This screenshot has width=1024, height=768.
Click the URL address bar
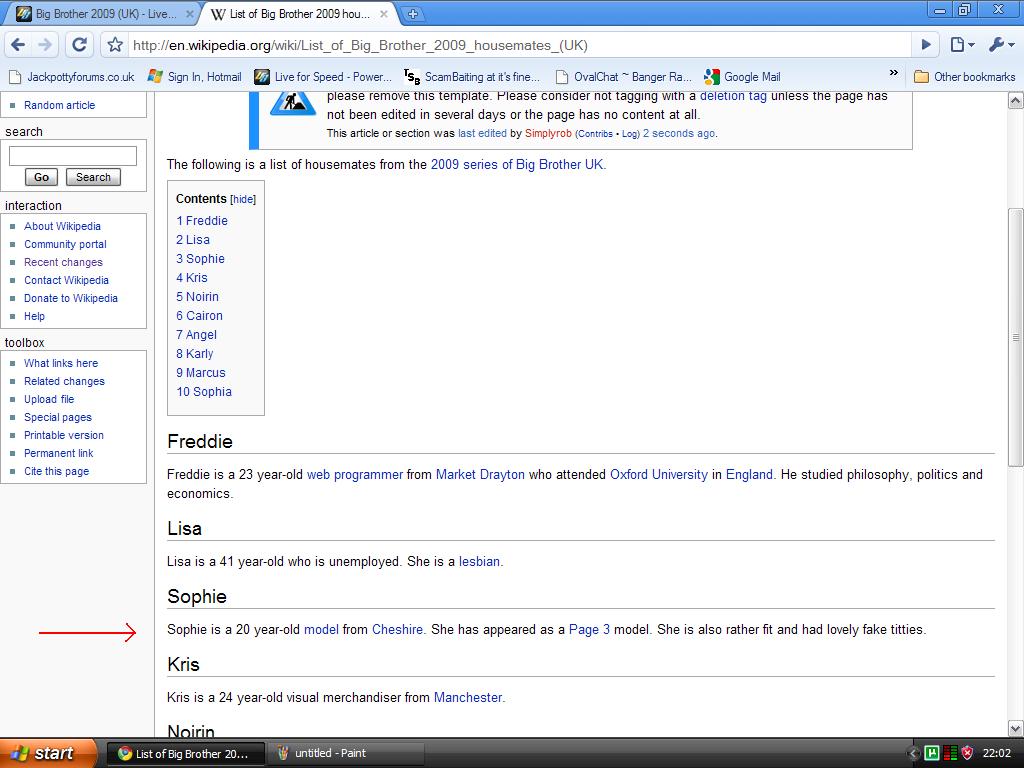pyautogui.click(x=519, y=45)
